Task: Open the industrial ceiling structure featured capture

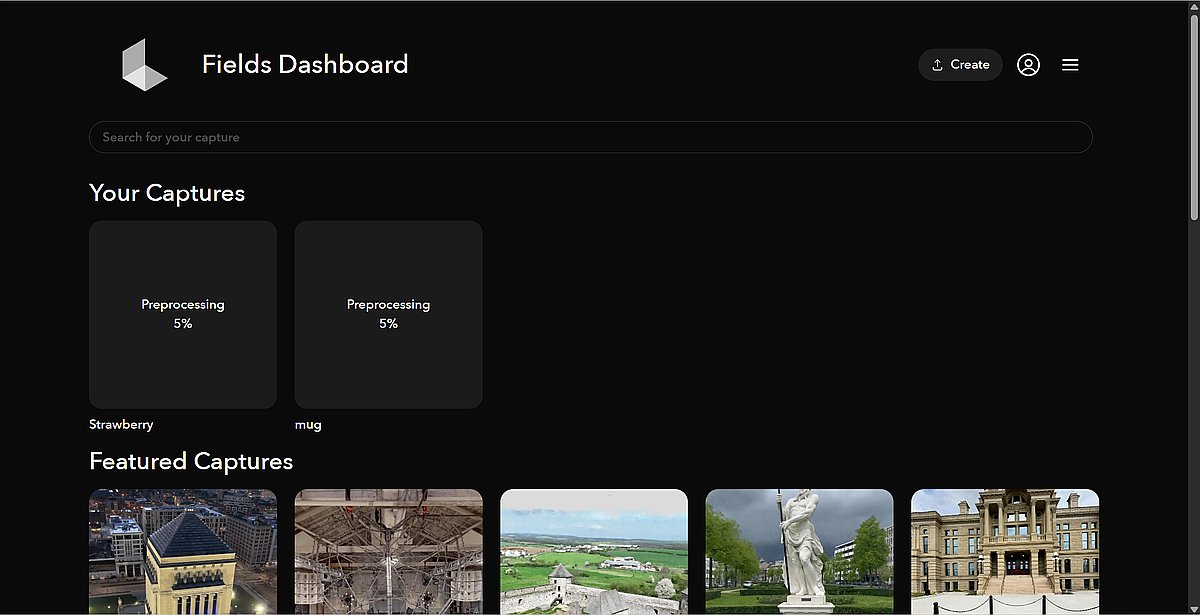Action: (388, 551)
